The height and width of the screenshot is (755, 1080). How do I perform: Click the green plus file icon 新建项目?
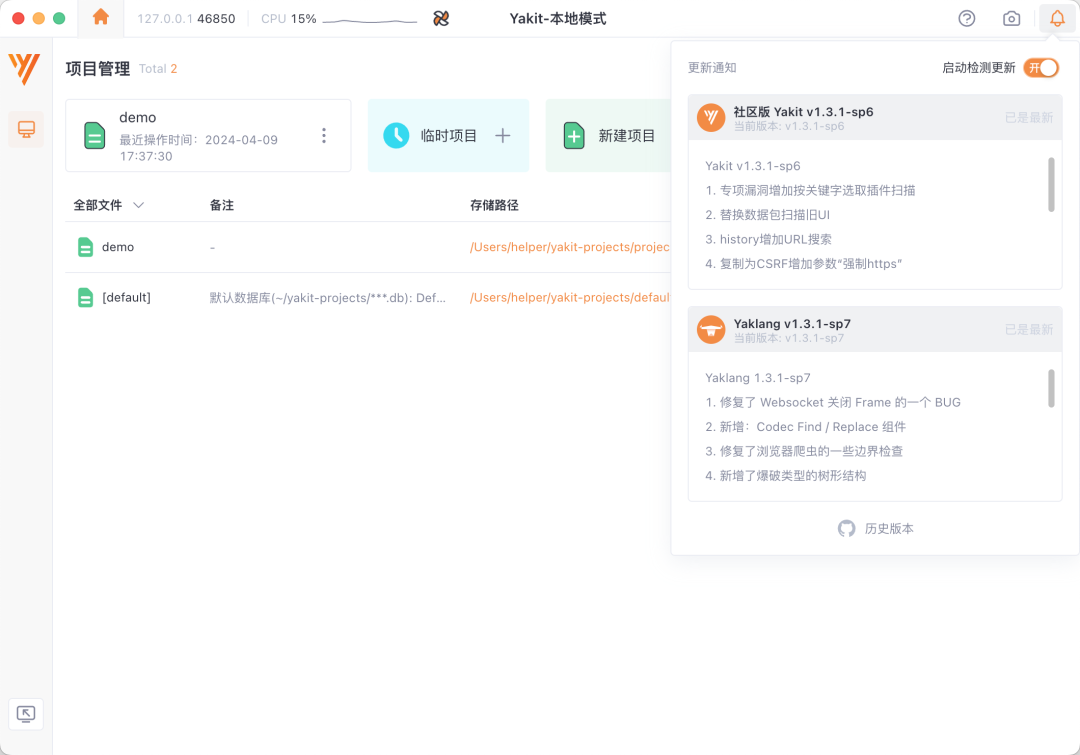[574, 136]
